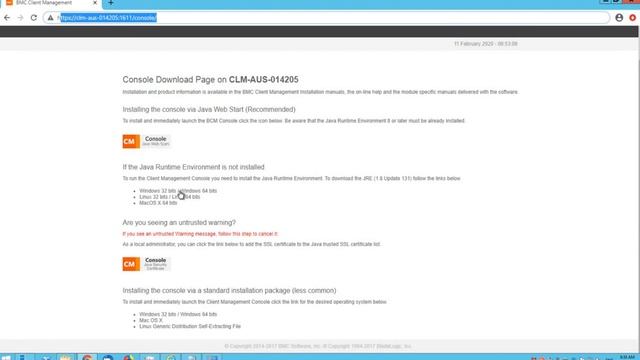The image size is (640, 360).
Task: Click the BMC copyright footer text
Action: pyautogui.click(x=318, y=346)
